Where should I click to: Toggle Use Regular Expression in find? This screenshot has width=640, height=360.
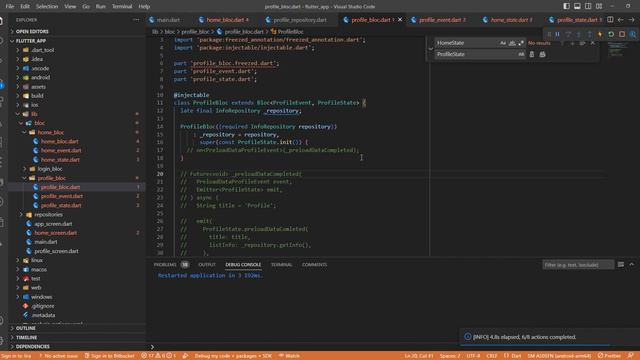(521, 43)
